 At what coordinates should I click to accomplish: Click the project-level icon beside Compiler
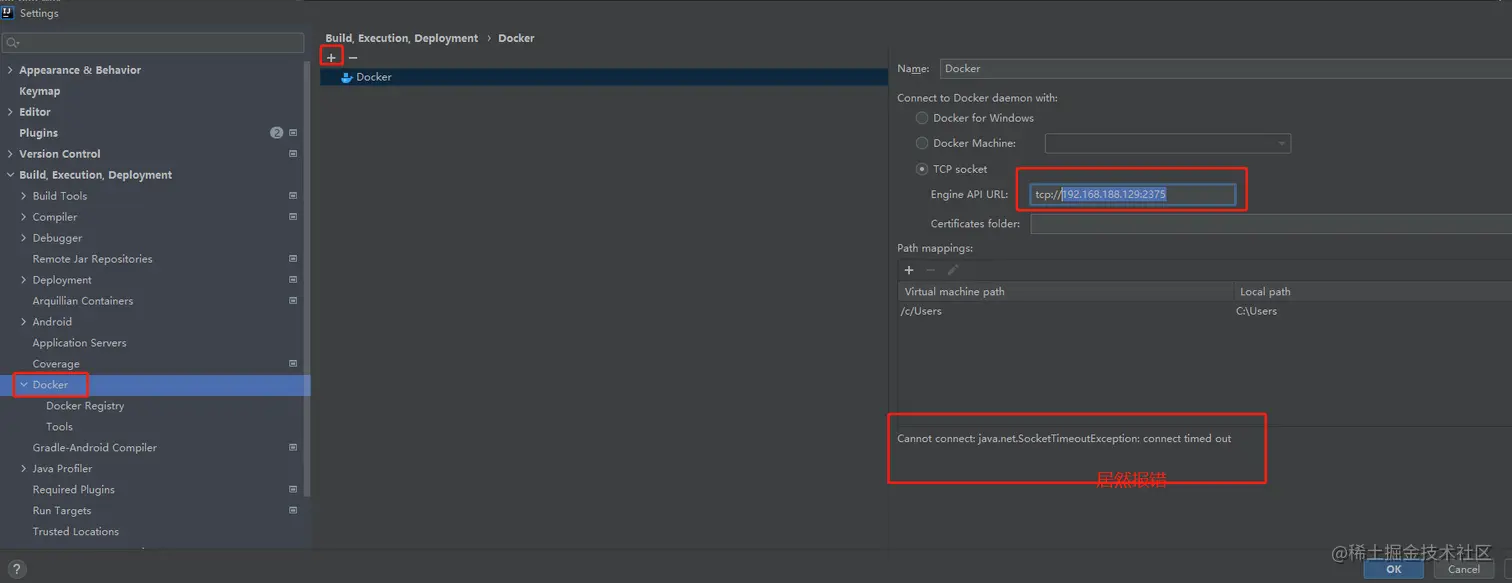[293, 217]
